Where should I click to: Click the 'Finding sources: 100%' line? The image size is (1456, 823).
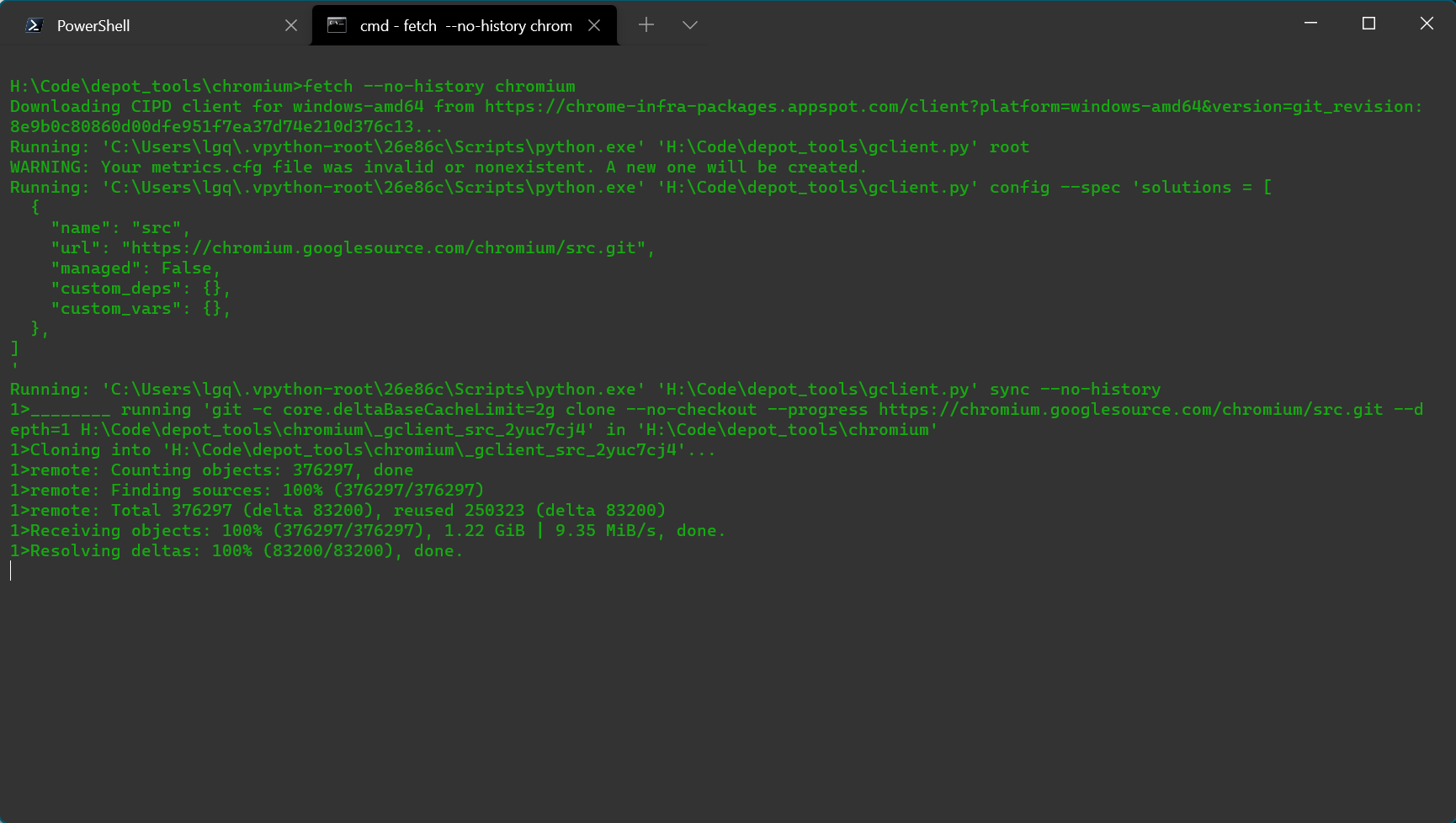tap(247, 491)
